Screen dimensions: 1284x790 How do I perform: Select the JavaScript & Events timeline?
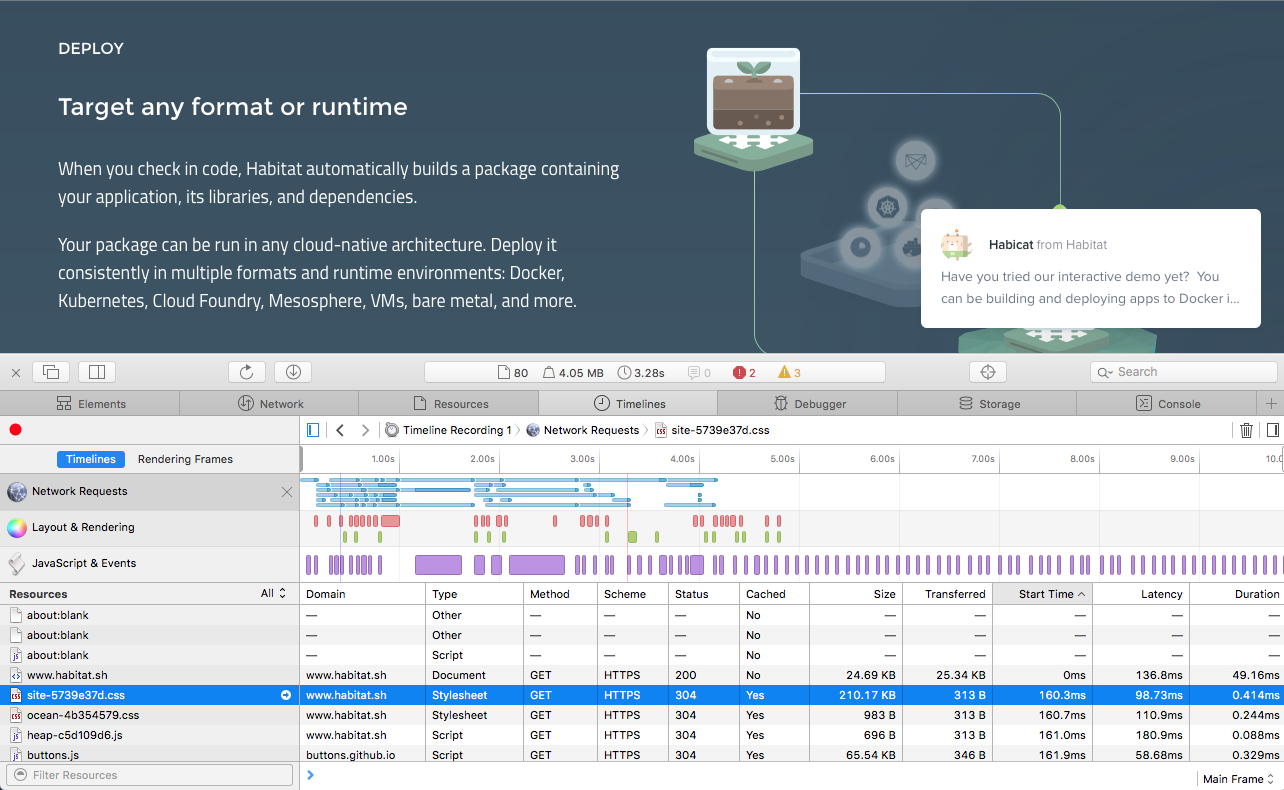point(150,563)
